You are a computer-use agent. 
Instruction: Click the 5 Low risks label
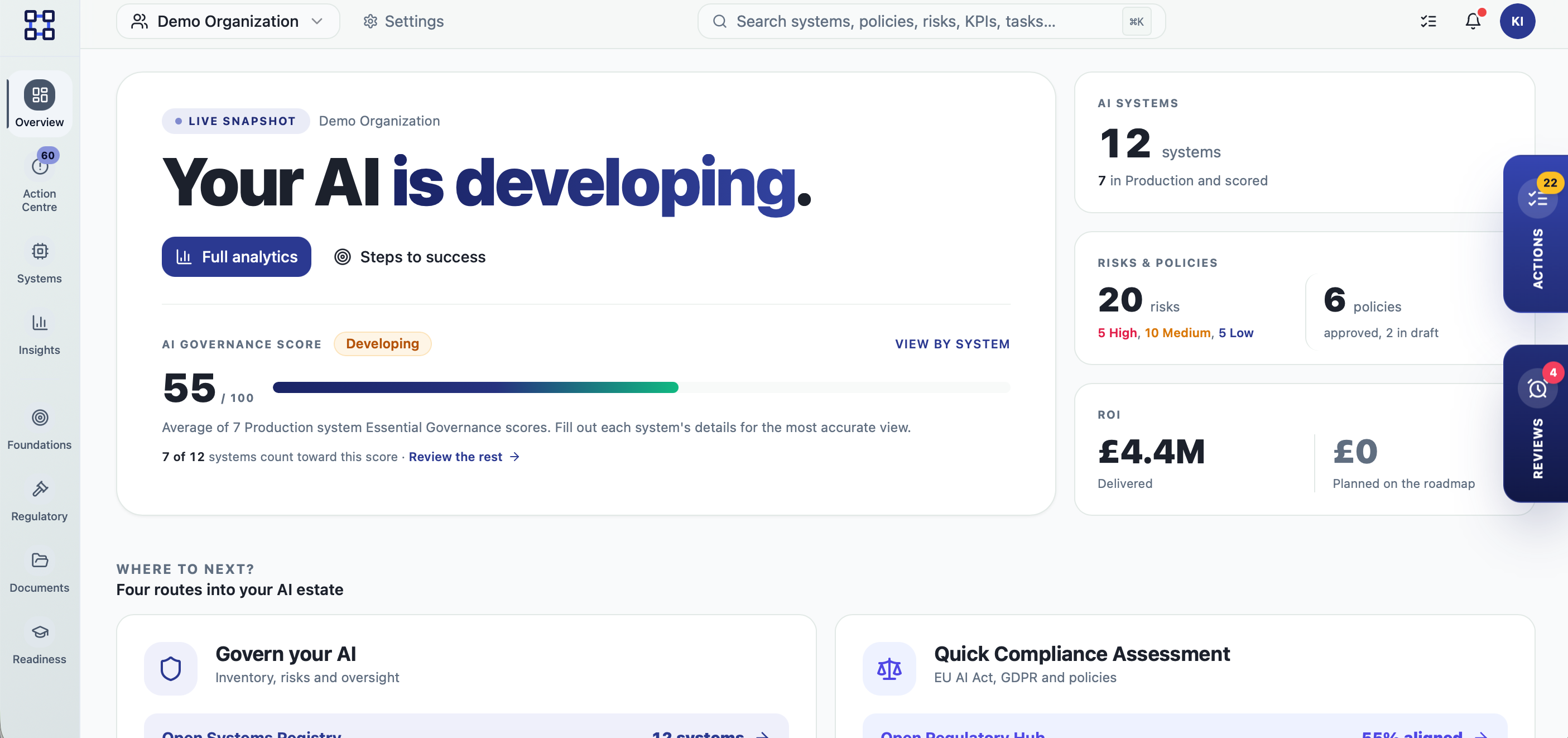1235,333
